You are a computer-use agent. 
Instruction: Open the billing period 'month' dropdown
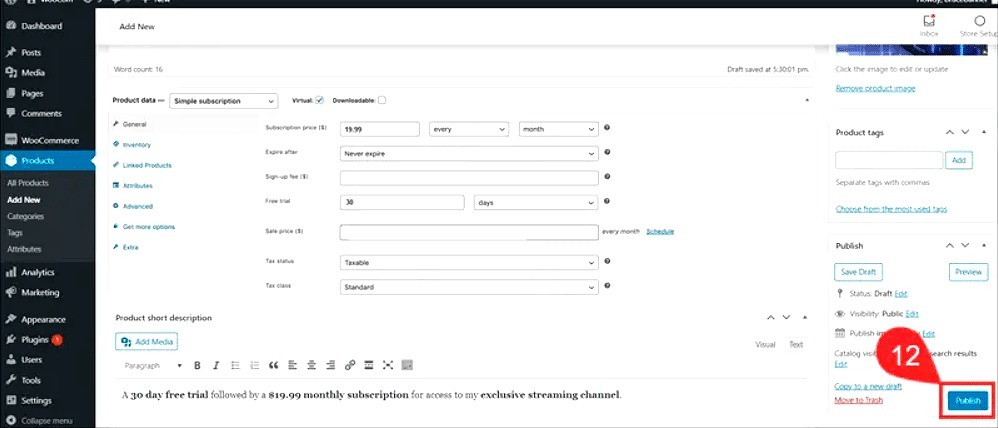(559, 129)
